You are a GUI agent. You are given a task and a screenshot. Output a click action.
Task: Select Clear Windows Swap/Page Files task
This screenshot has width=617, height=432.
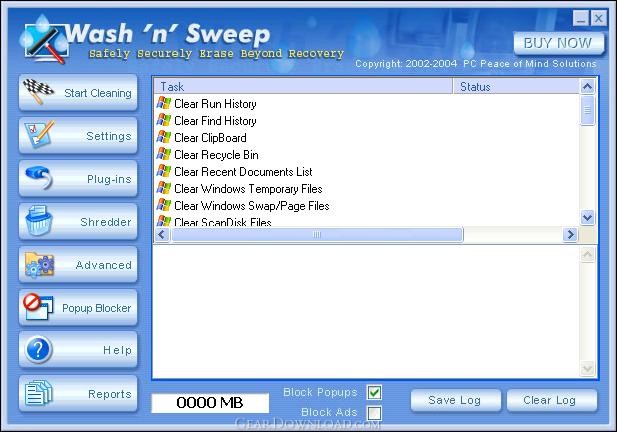252,206
